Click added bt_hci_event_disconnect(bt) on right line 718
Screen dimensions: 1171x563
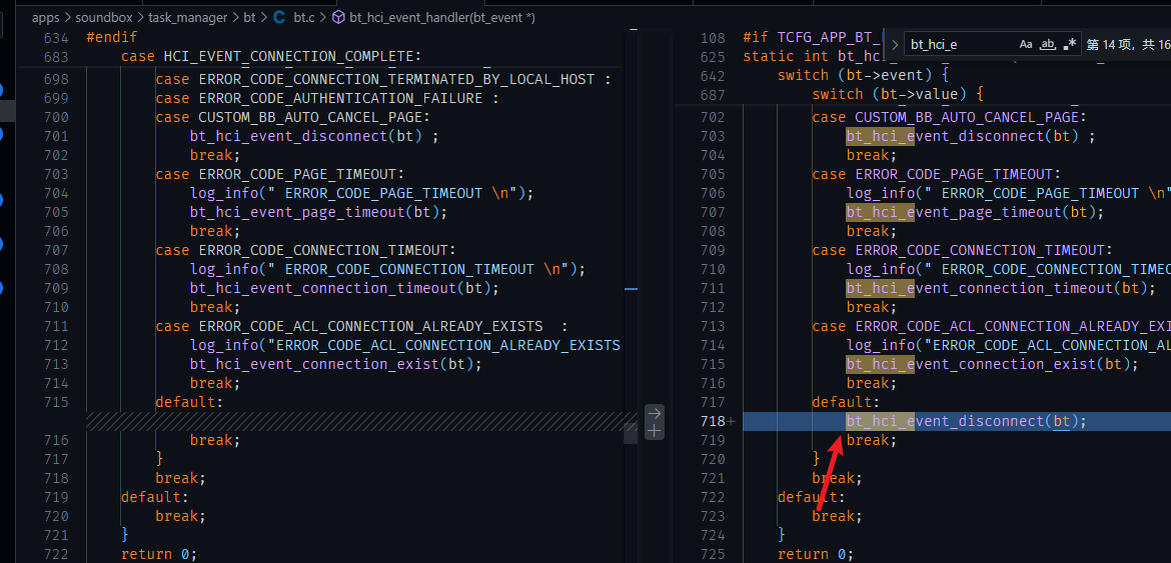(966, 421)
